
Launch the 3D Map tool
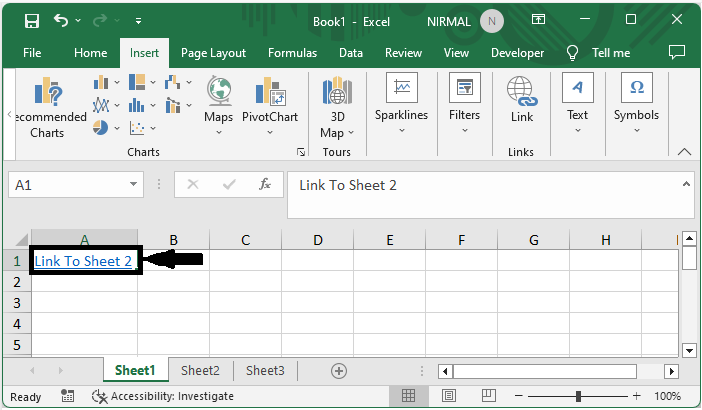coord(332,105)
